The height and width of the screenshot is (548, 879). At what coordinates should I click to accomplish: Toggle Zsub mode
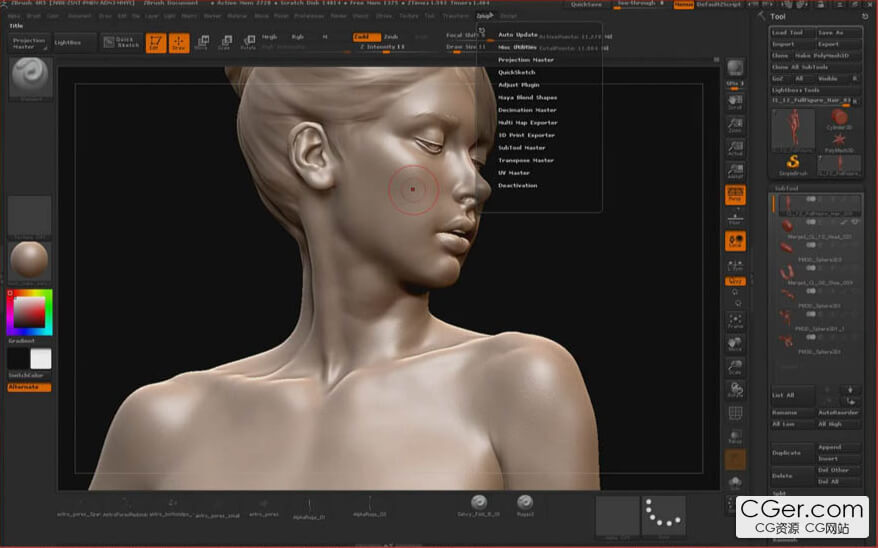click(391, 37)
